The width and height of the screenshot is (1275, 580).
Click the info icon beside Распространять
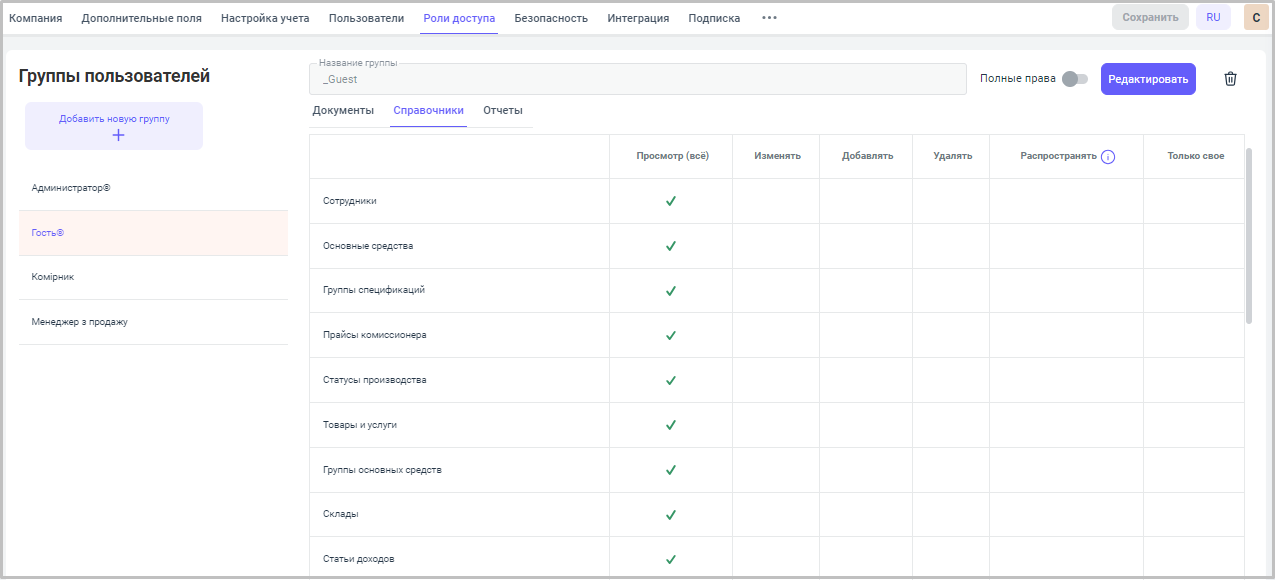click(x=1108, y=156)
